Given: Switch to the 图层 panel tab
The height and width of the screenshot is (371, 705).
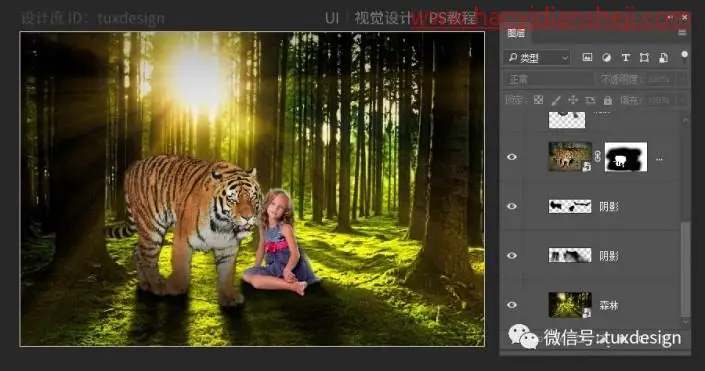Looking at the screenshot, I should click(516, 33).
